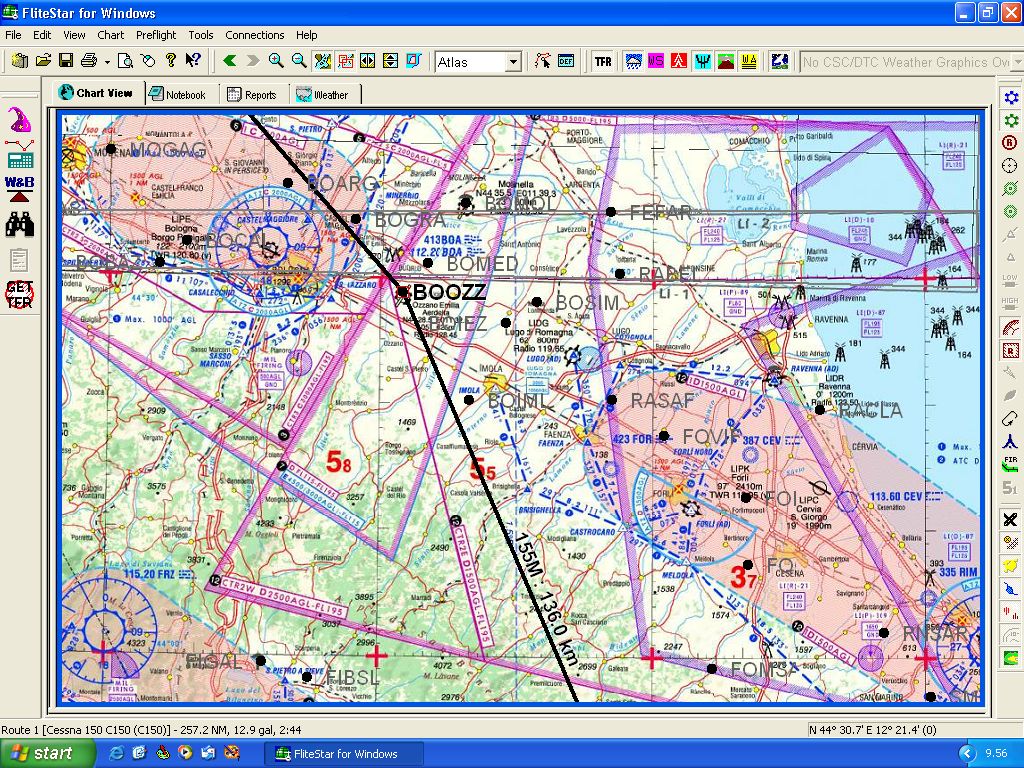Toggle the blue Y-shaped layer icon
Image resolution: width=1024 pixels, height=768 pixels.
pyautogui.click(x=1010, y=441)
